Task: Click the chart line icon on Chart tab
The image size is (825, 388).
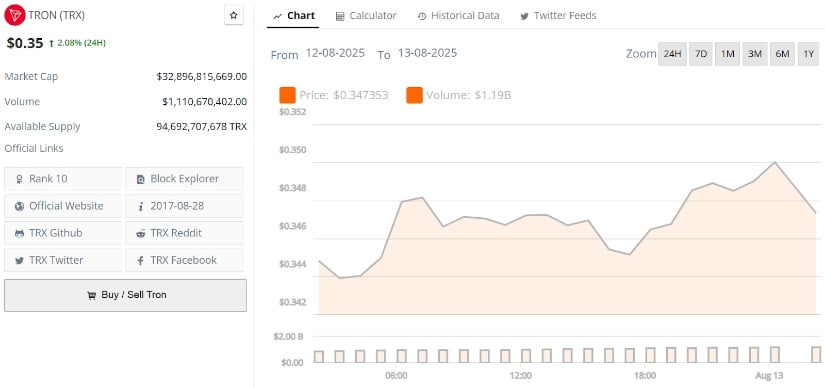Action: pos(277,16)
